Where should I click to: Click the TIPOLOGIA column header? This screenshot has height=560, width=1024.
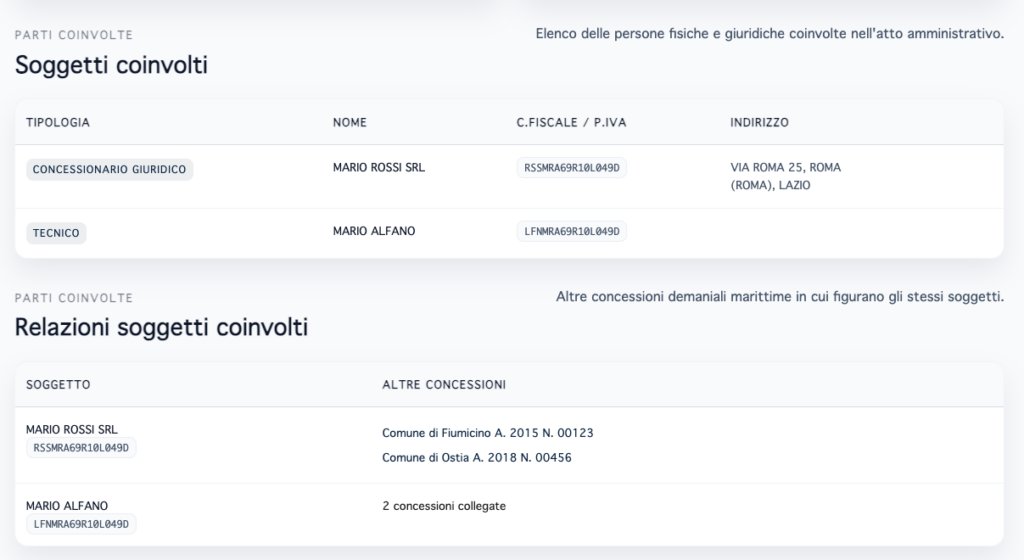[58, 123]
